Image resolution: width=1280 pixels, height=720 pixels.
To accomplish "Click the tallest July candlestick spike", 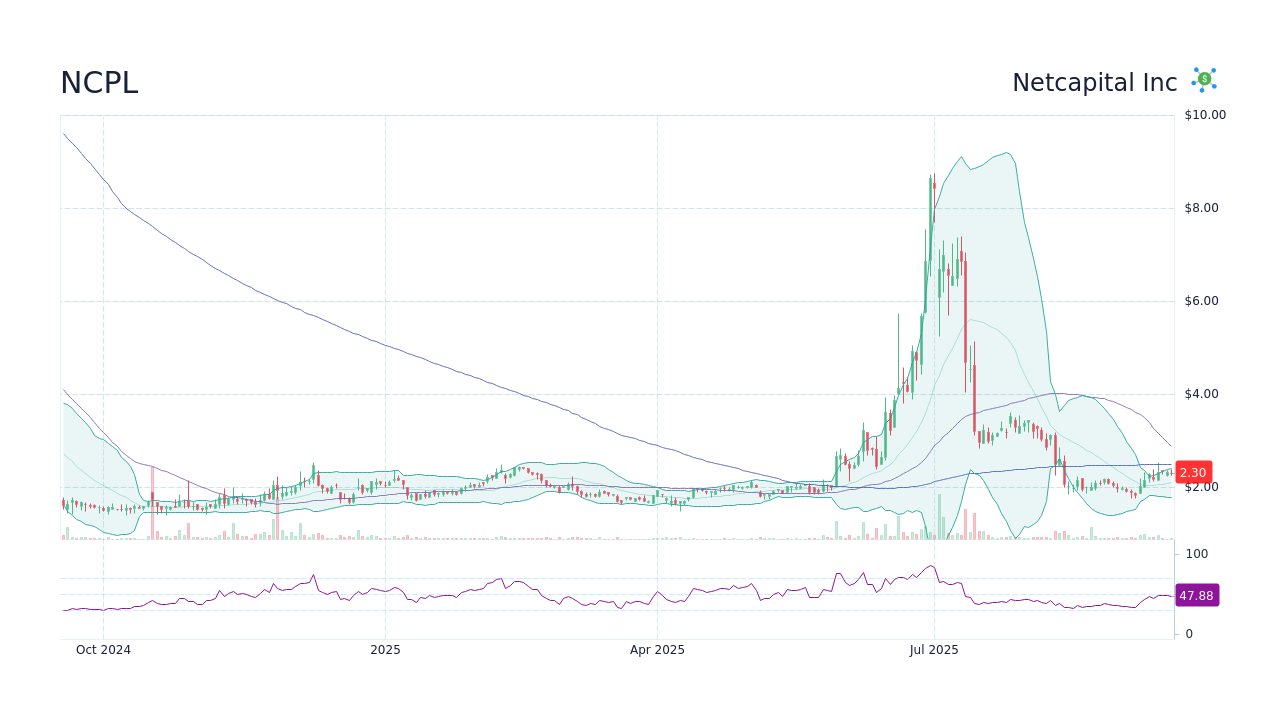I will coord(932,200).
